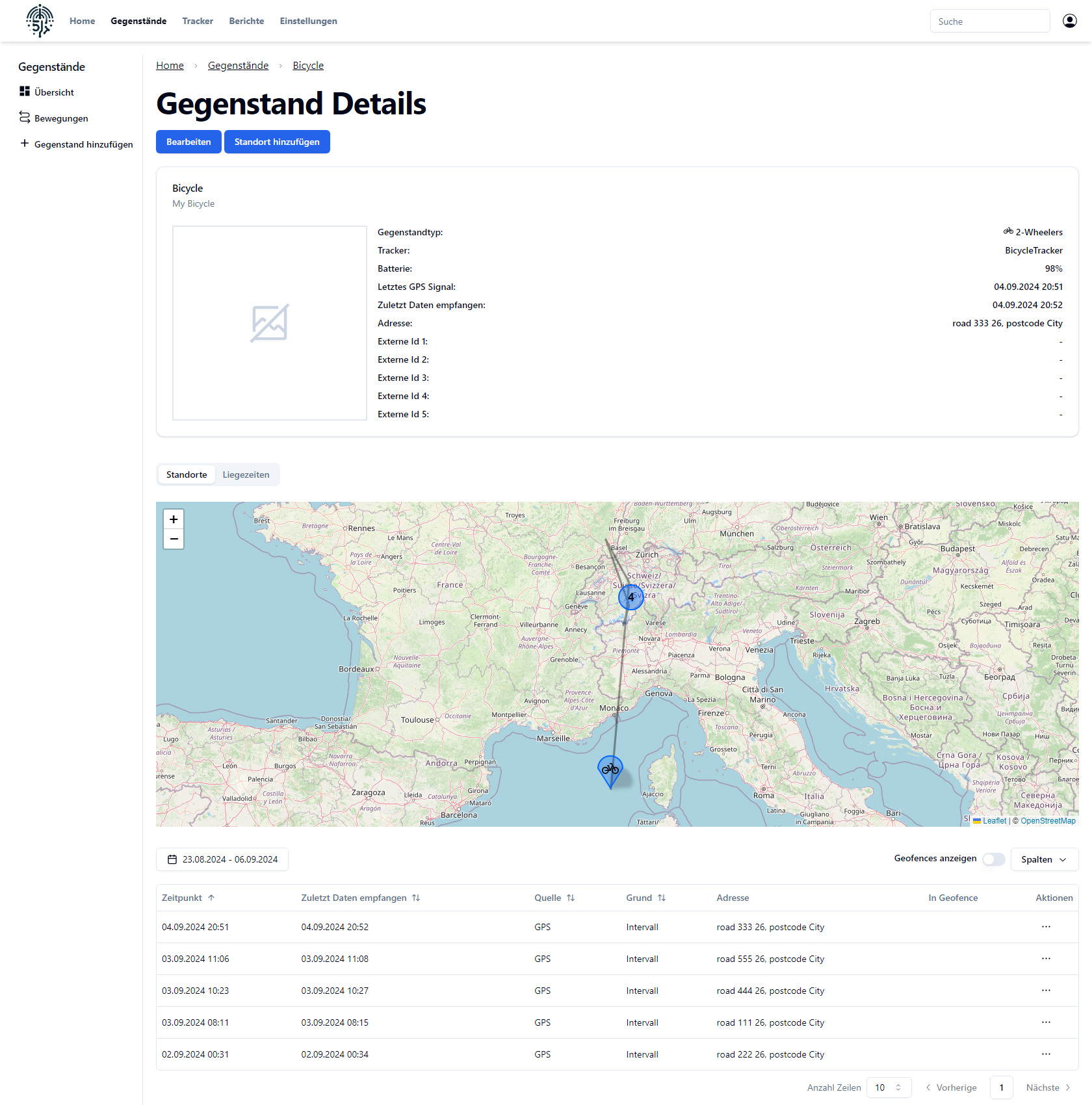This screenshot has height=1105, width=1092.
Task: Open the Spalten columns dropdown
Action: pyautogui.click(x=1044, y=859)
